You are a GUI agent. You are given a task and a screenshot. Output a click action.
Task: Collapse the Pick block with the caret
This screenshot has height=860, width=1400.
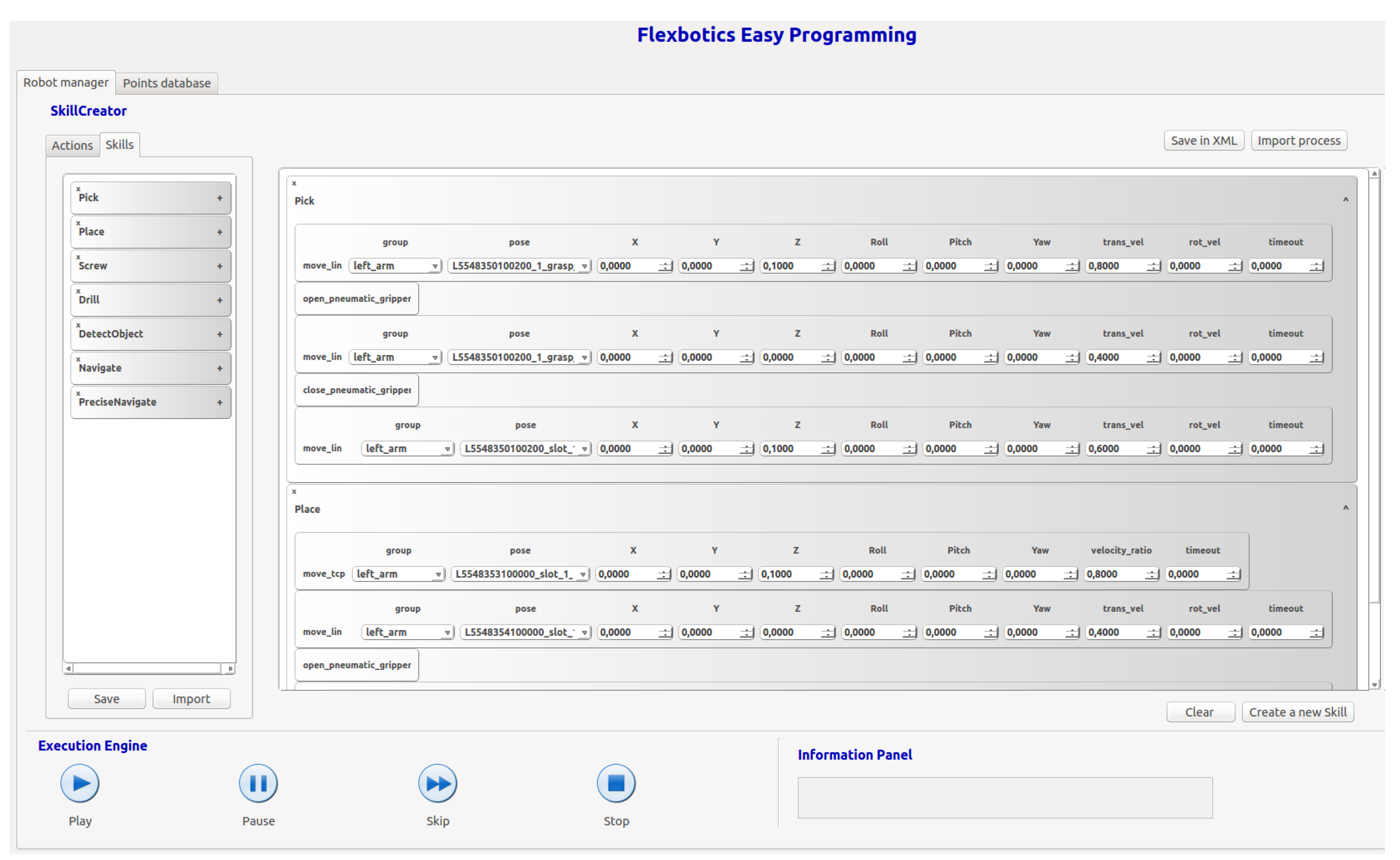point(1345,200)
